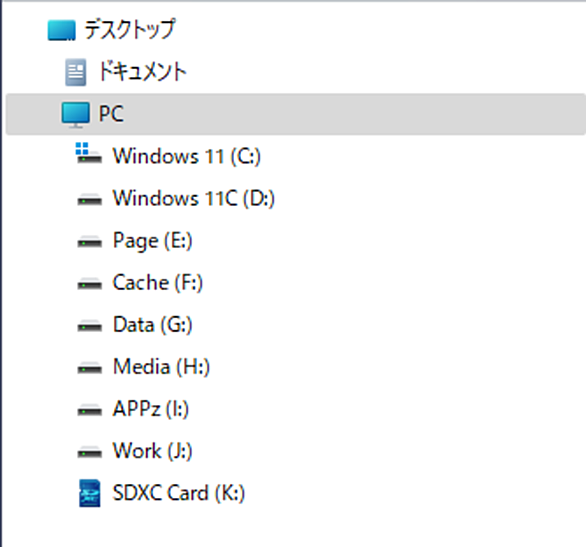Click the Data (G:) drive icon
The image size is (586, 547).
(89, 326)
